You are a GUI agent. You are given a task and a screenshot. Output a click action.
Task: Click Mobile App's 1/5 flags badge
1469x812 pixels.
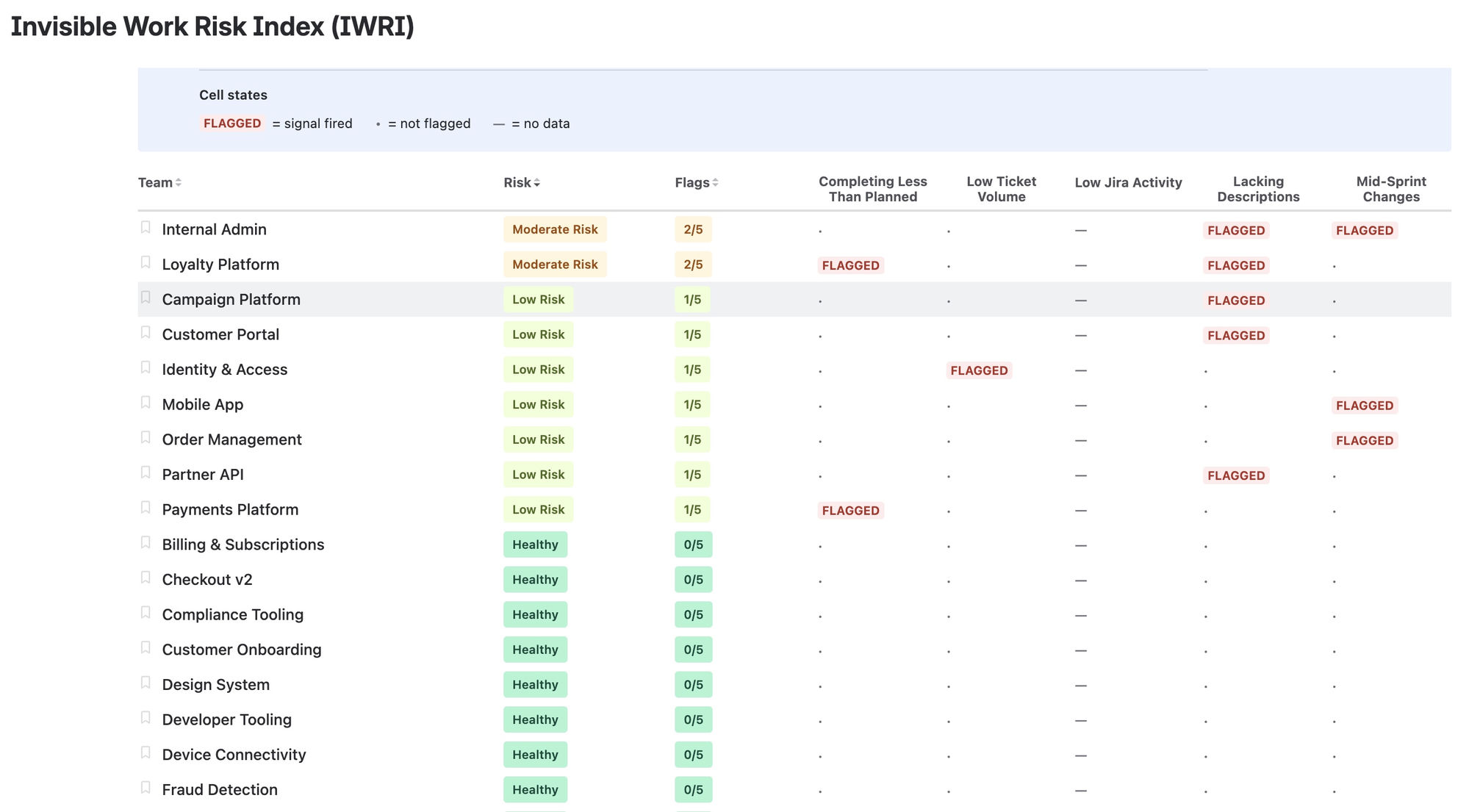[x=692, y=404]
